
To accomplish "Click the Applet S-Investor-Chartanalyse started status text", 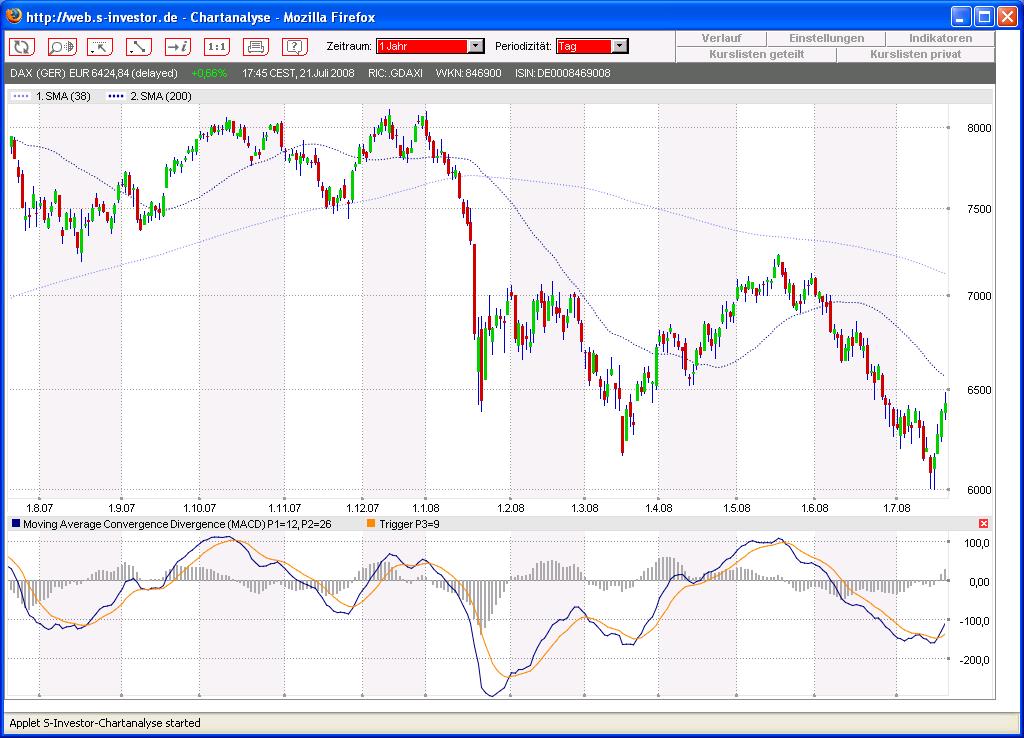I will (x=105, y=723).
